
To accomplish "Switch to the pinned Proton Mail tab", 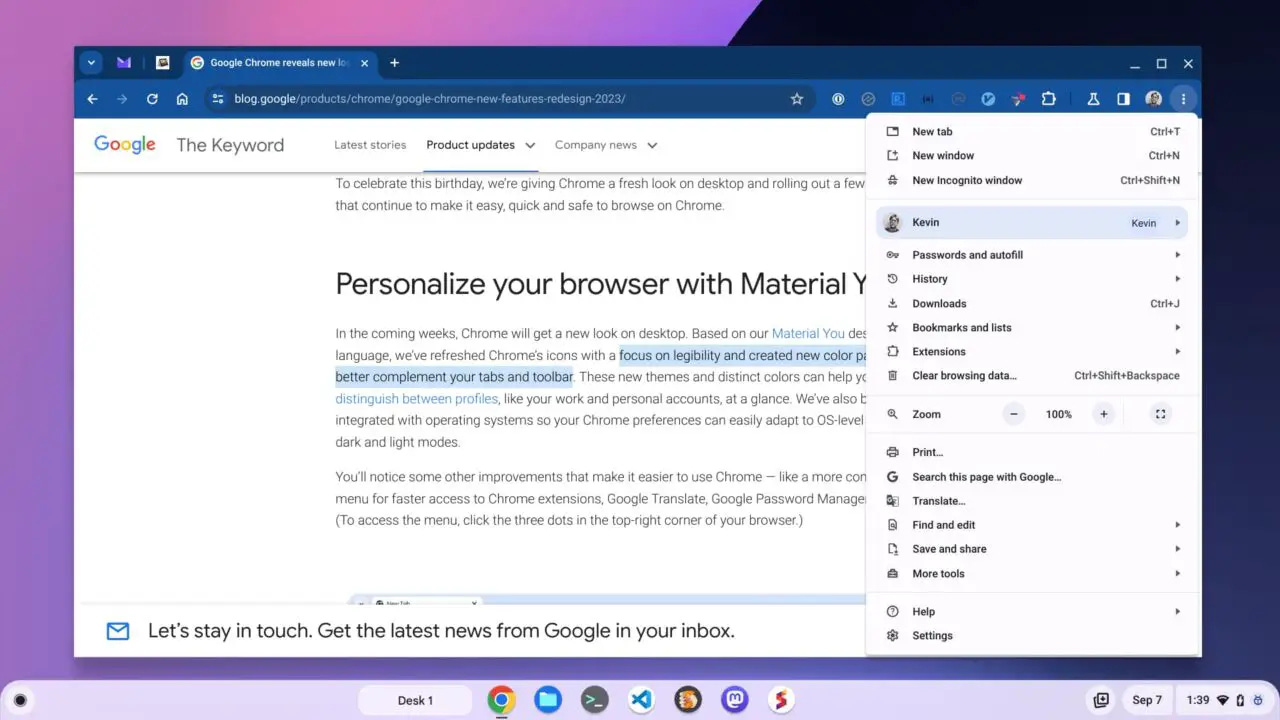I will 124,63.
